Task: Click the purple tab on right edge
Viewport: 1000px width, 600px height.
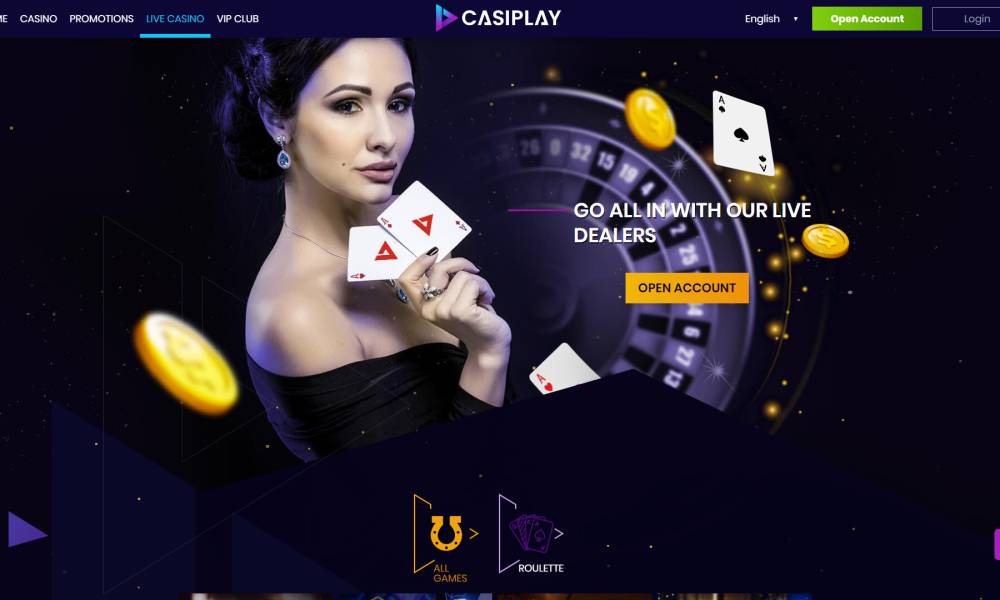Action: [997, 545]
